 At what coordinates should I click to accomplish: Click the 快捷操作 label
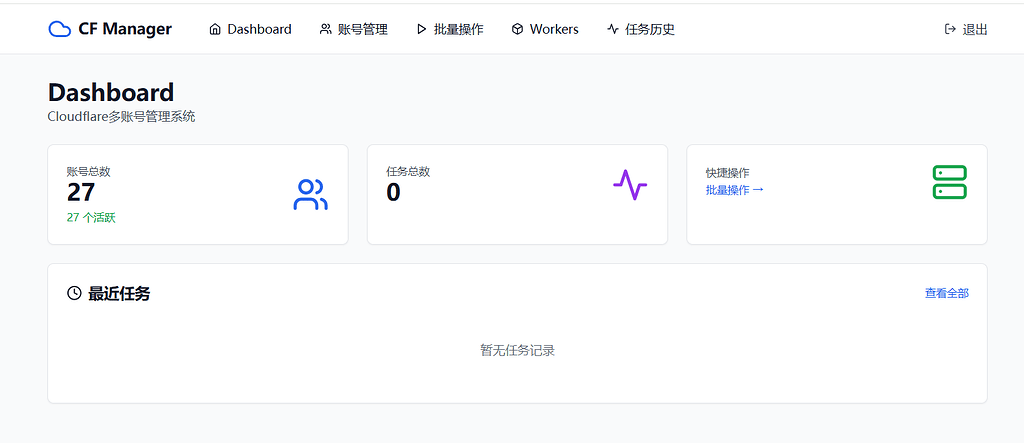pyautogui.click(x=728, y=173)
